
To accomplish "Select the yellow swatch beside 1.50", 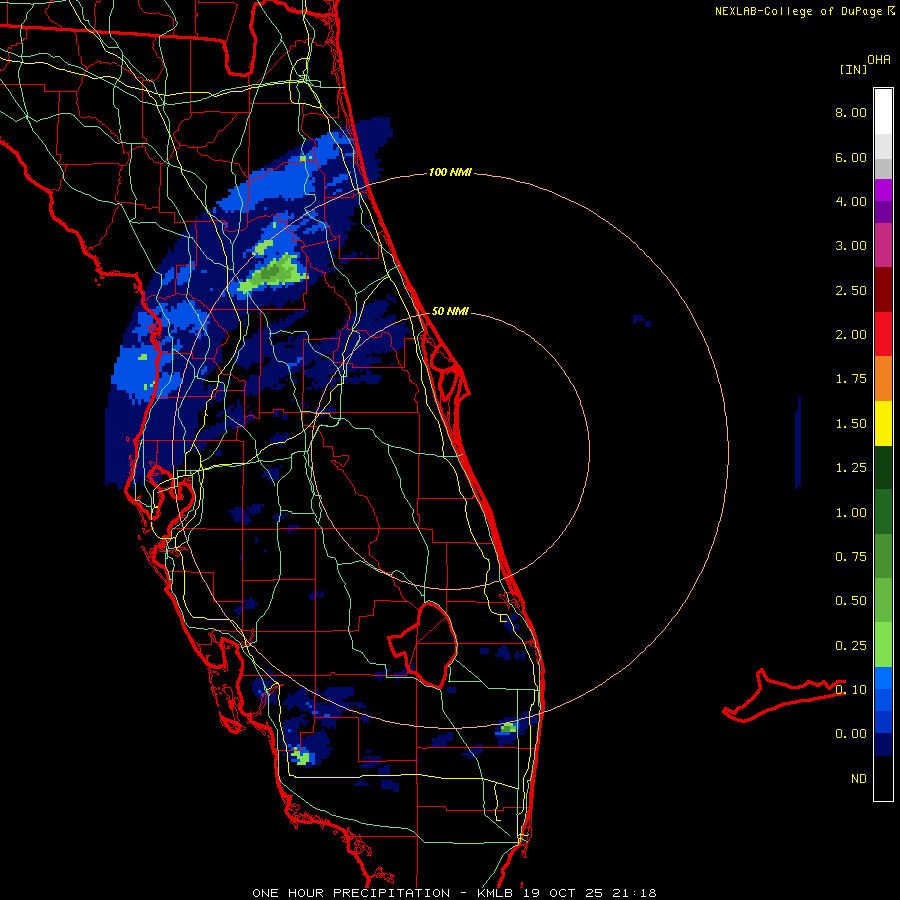I will coord(883,423).
